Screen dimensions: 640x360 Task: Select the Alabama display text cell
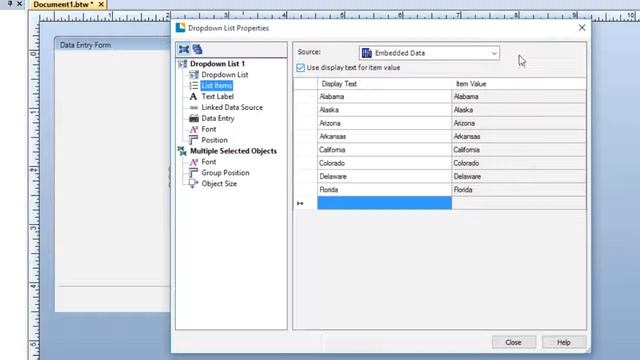[384, 97]
